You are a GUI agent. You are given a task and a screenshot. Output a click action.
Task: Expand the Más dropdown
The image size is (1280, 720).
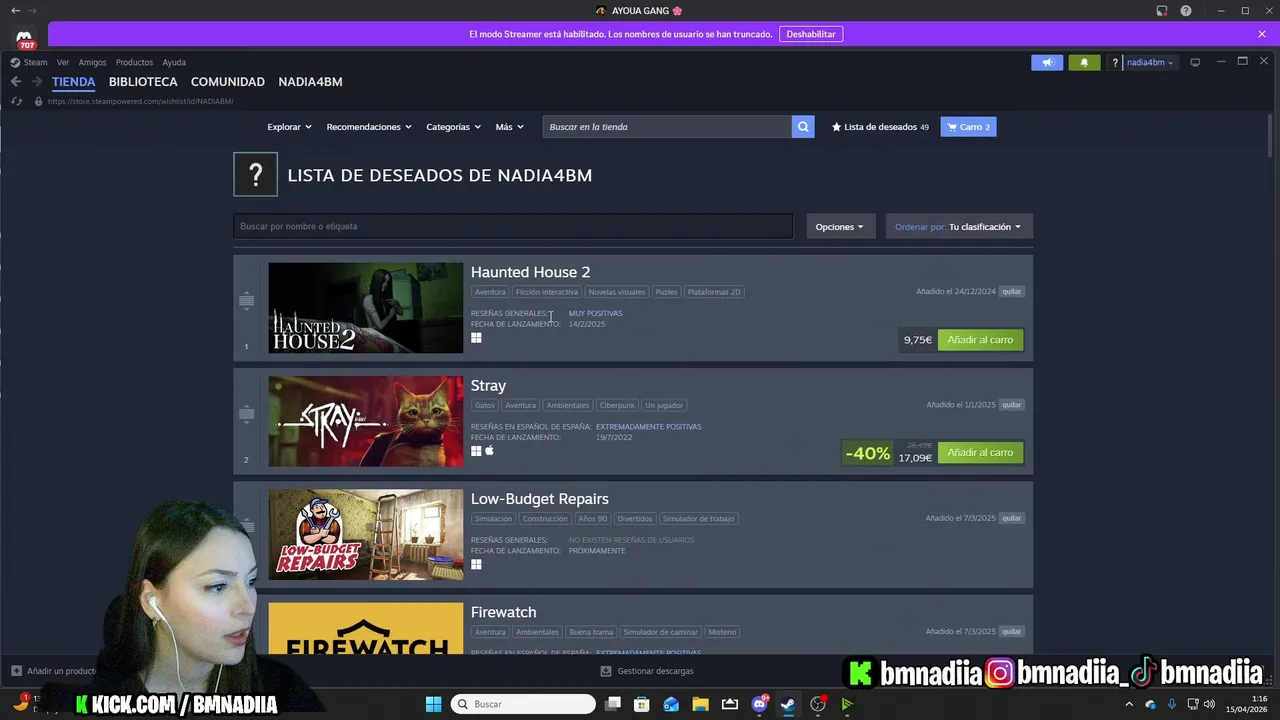pos(509,127)
